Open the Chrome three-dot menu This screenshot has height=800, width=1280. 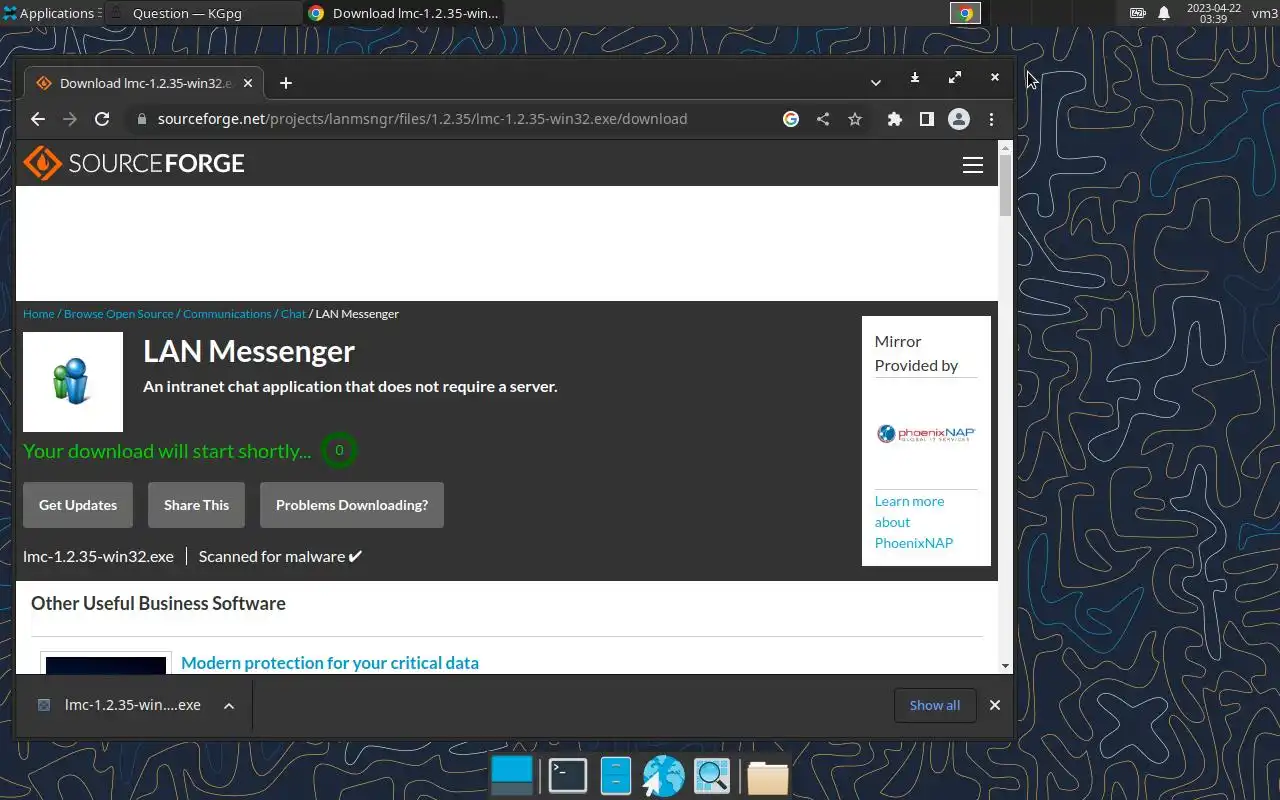[x=991, y=119]
